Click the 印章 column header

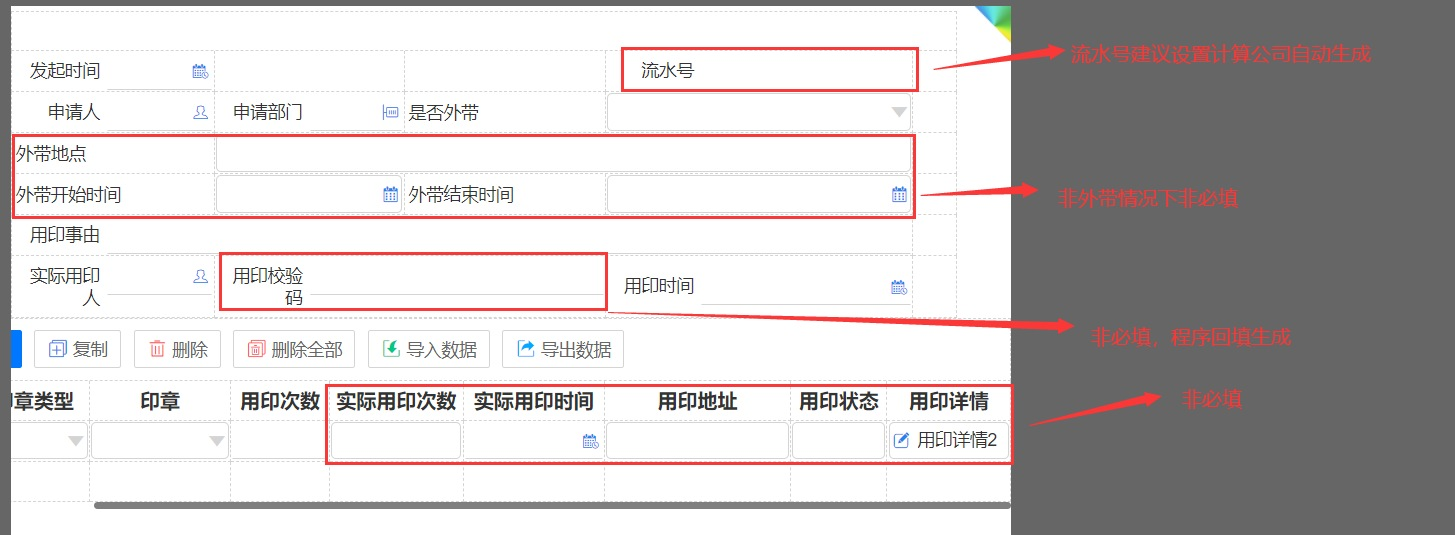pyautogui.click(x=160, y=402)
